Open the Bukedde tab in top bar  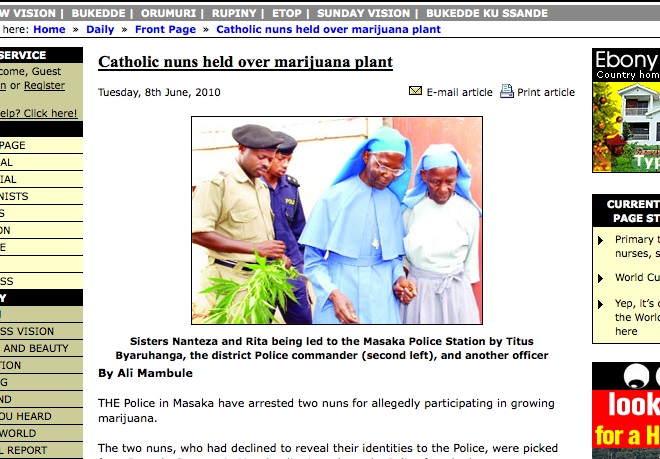pos(98,13)
